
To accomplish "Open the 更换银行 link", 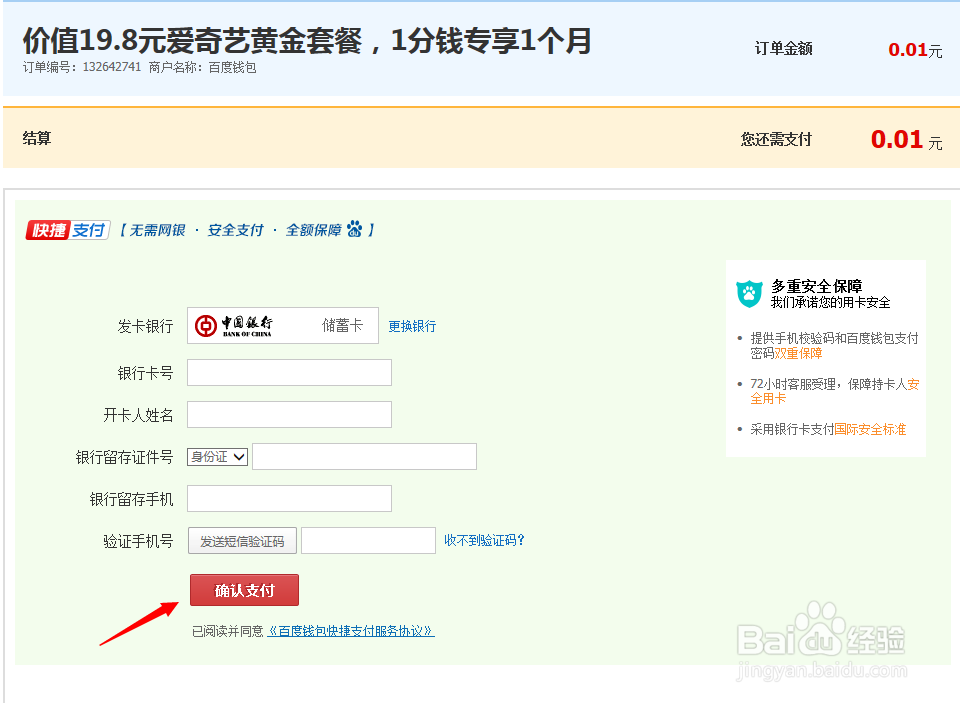I will point(412,326).
